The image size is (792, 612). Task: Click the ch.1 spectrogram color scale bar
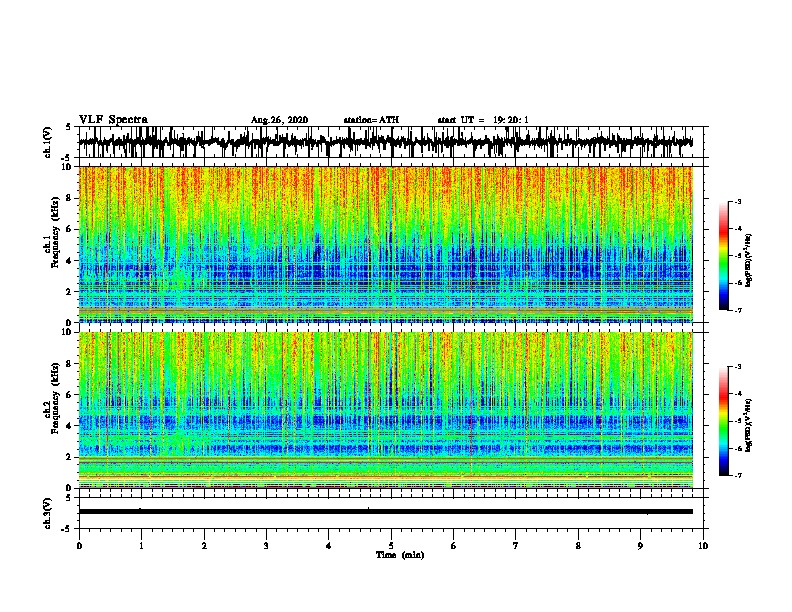point(723,256)
